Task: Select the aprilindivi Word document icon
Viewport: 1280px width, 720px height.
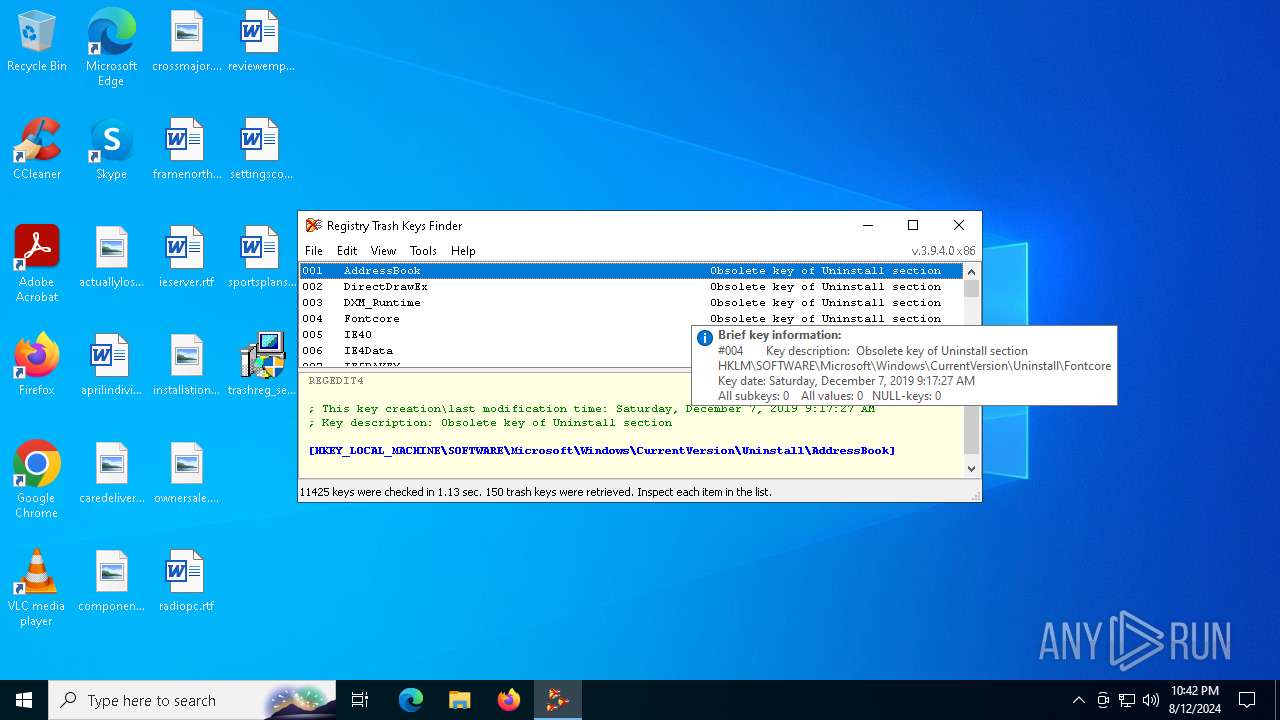Action: [111, 365]
